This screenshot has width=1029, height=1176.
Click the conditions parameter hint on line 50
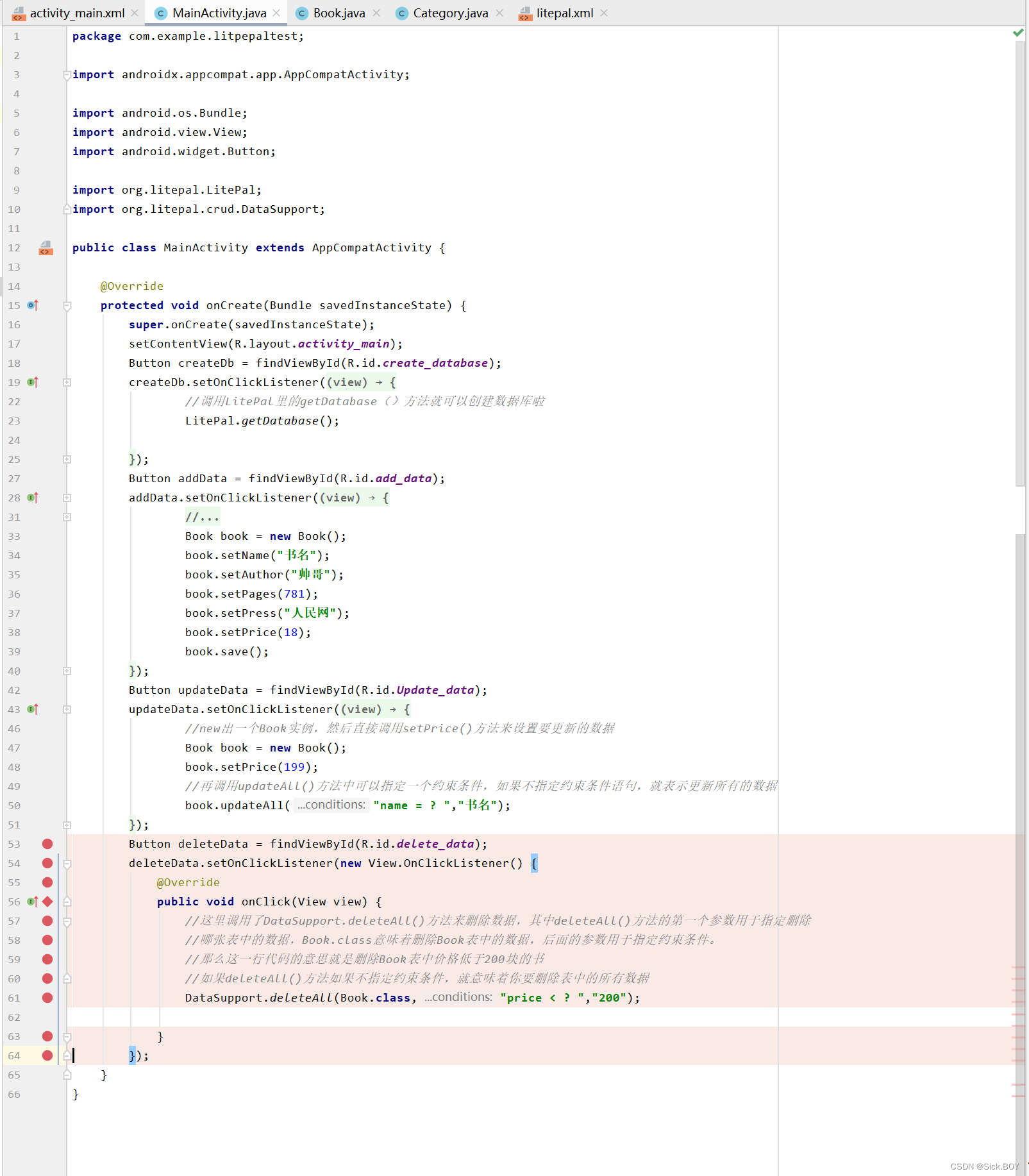331,805
